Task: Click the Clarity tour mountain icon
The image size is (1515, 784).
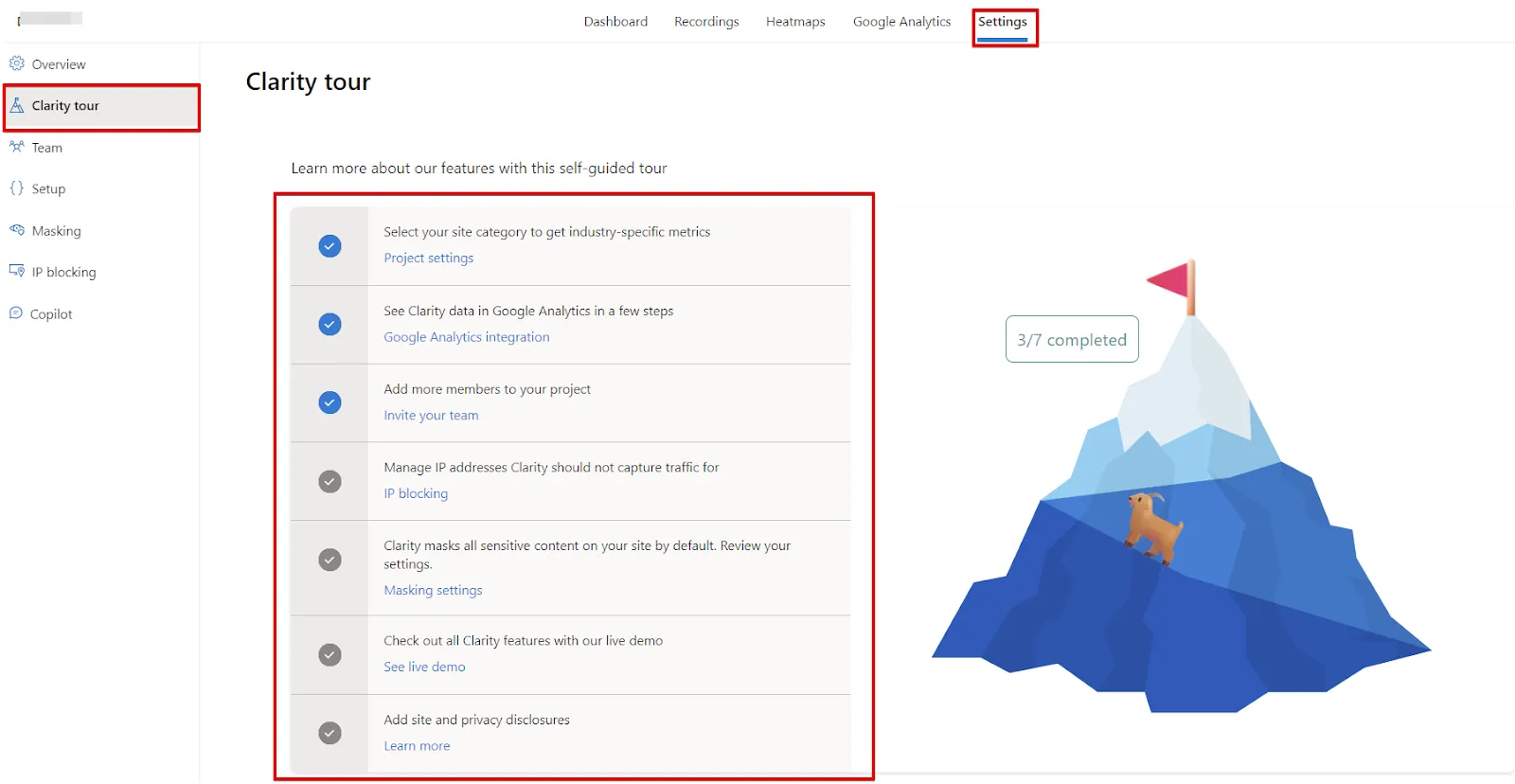Action: click(x=17, y=105)
